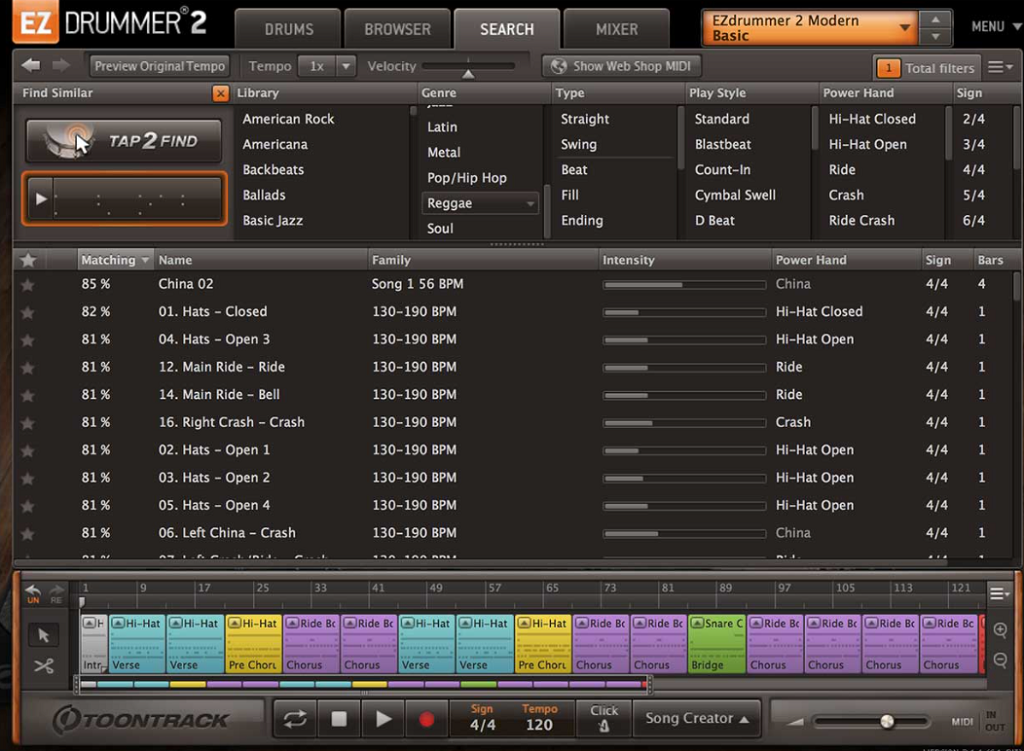
Task: Click the China 02 intensity bar
Action: 684,285
